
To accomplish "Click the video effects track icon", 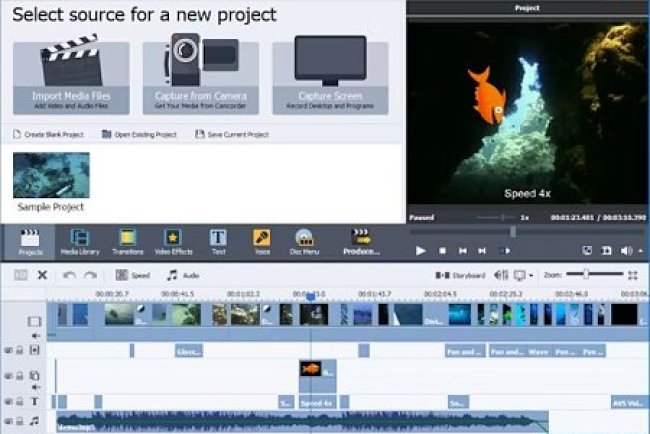I will coord(35,350).
